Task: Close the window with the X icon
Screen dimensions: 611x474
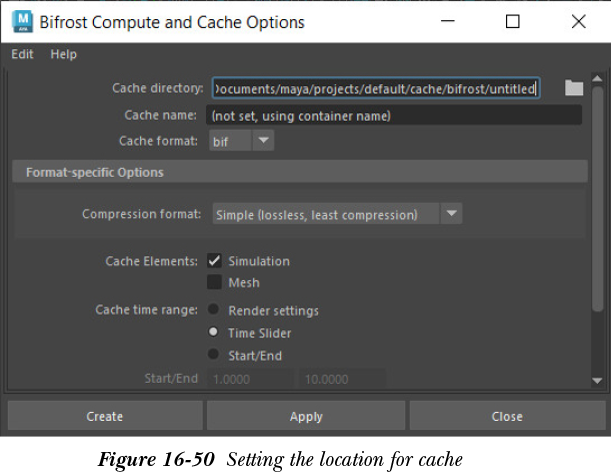Action: pyautogui.click(x=578, y=21)
